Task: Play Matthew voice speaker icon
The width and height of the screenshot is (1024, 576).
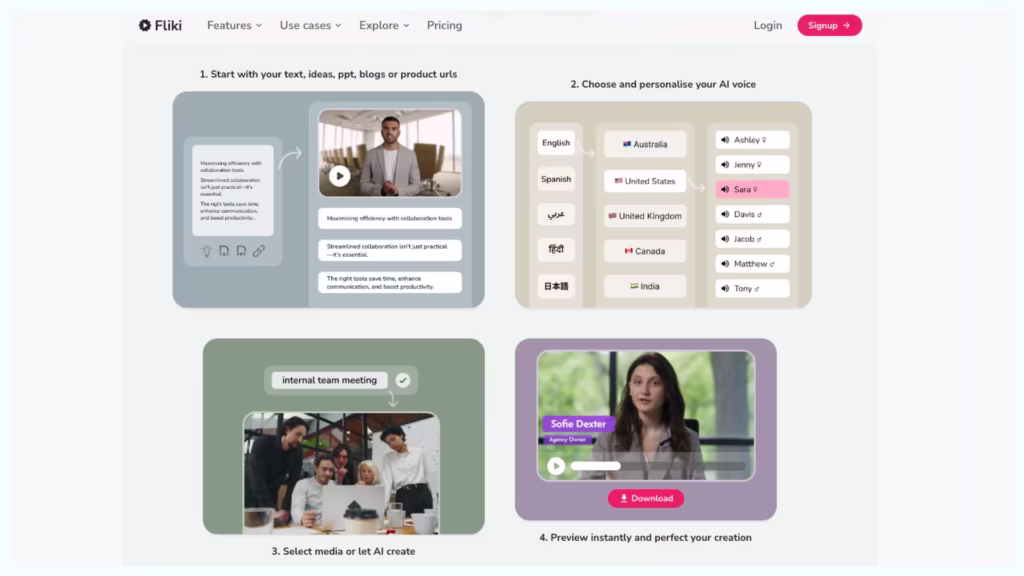Action: tap(725, 264)
